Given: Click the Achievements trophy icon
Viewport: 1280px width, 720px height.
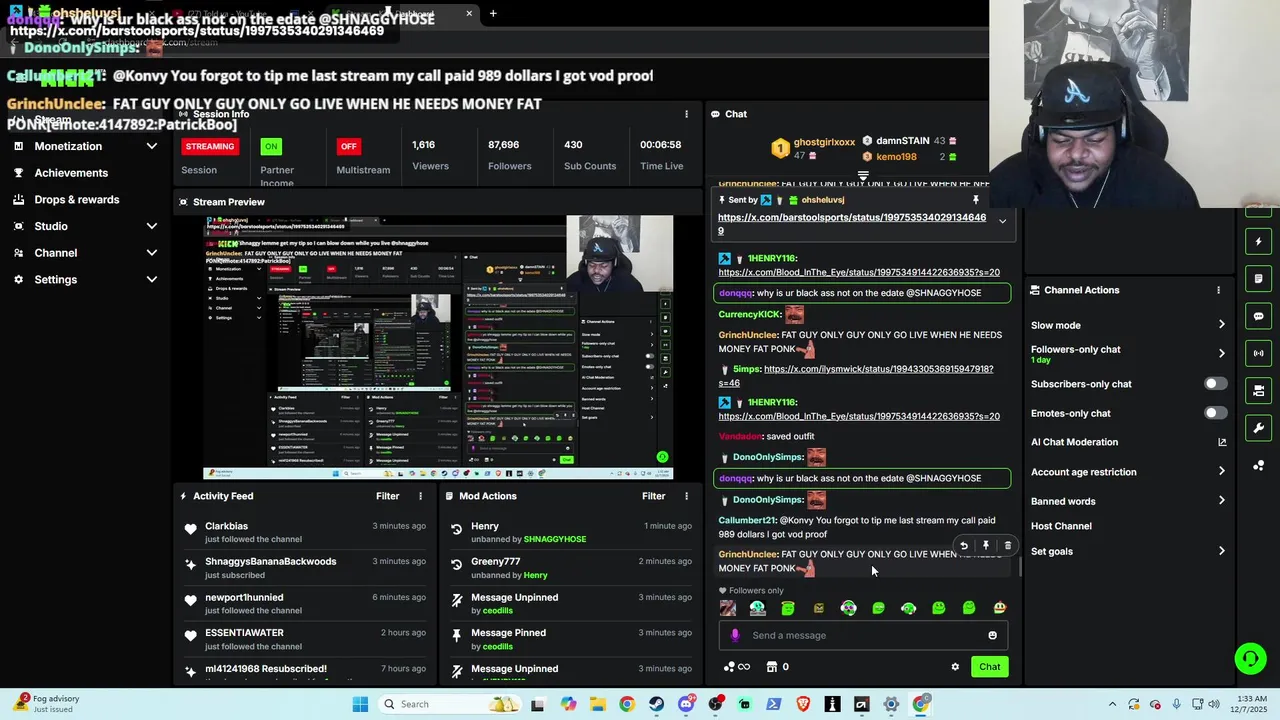Looking at the screenshot, I should click(x=18, y=173).
